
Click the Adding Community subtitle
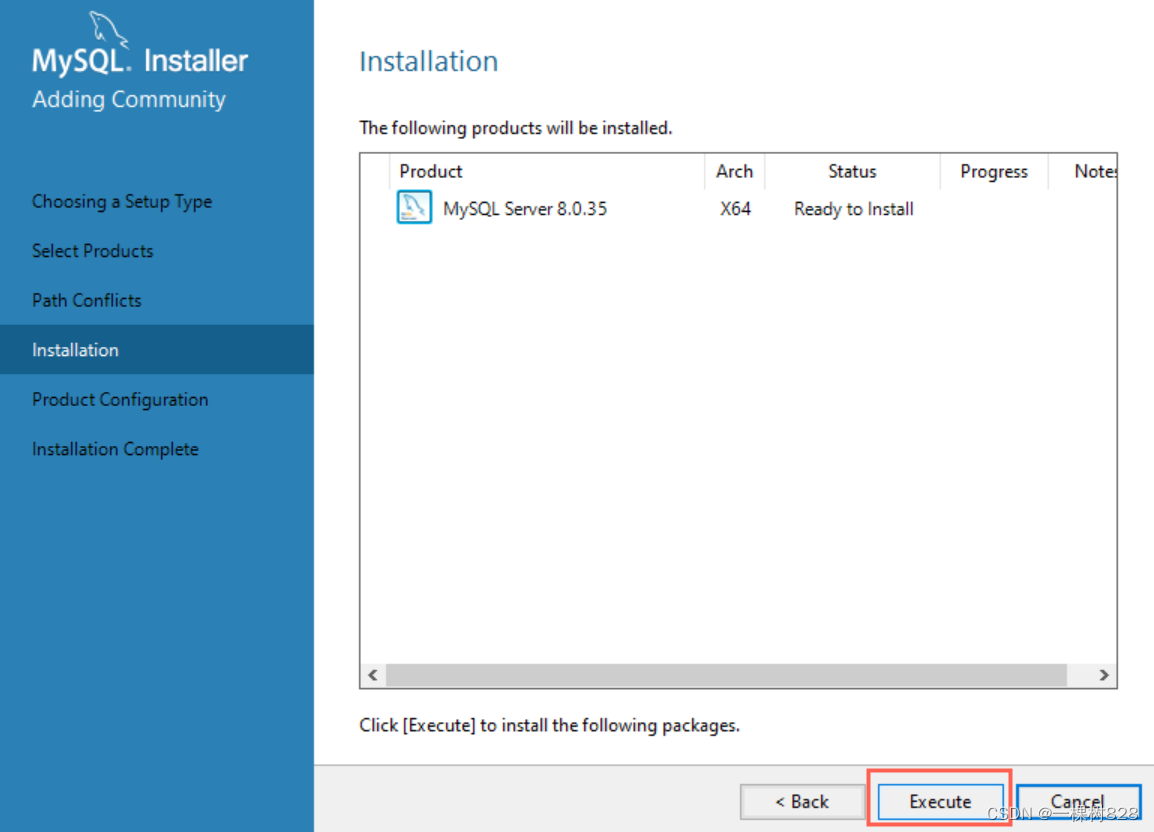click(129, 99)
